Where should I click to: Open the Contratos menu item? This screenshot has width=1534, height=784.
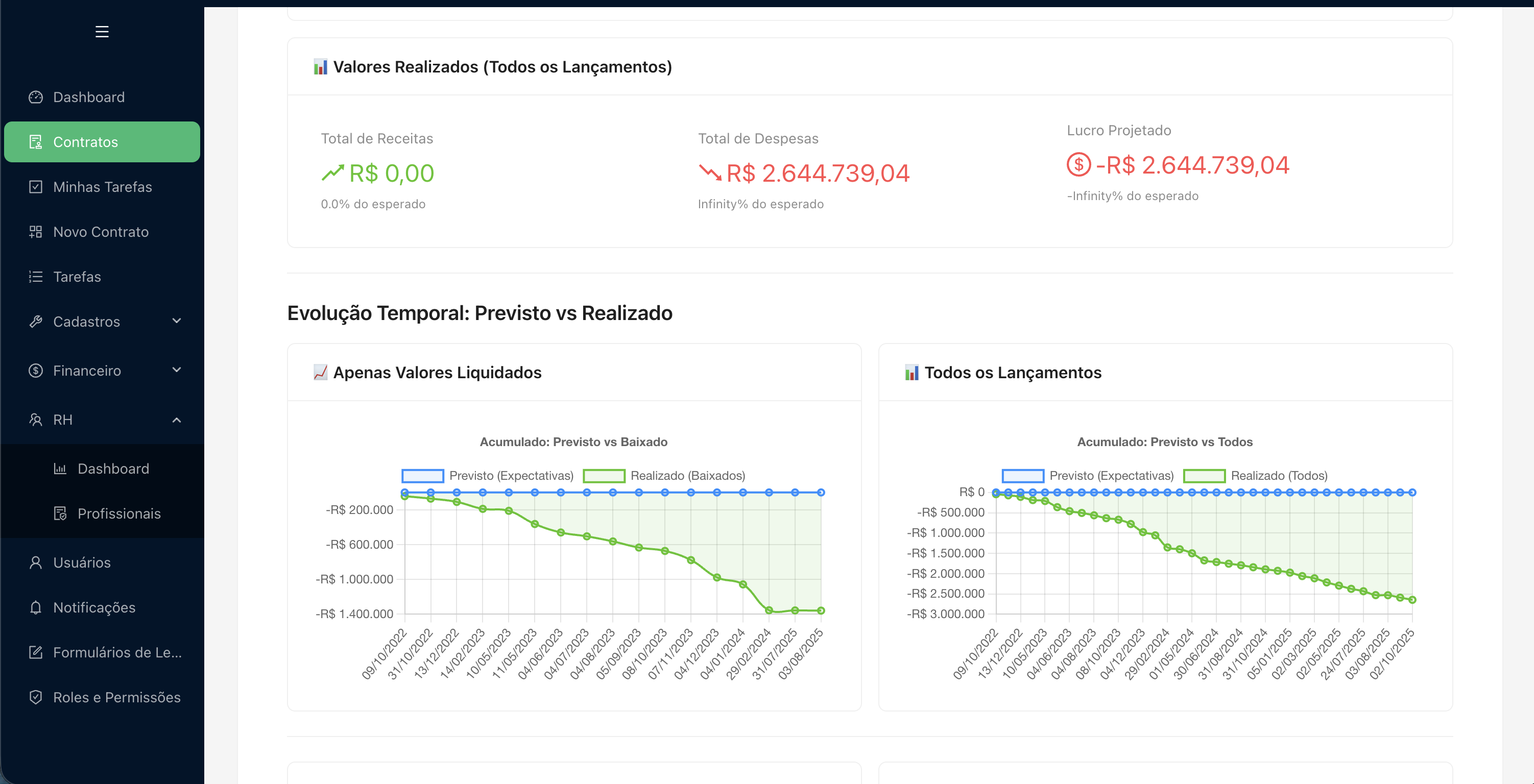(102, 142)
